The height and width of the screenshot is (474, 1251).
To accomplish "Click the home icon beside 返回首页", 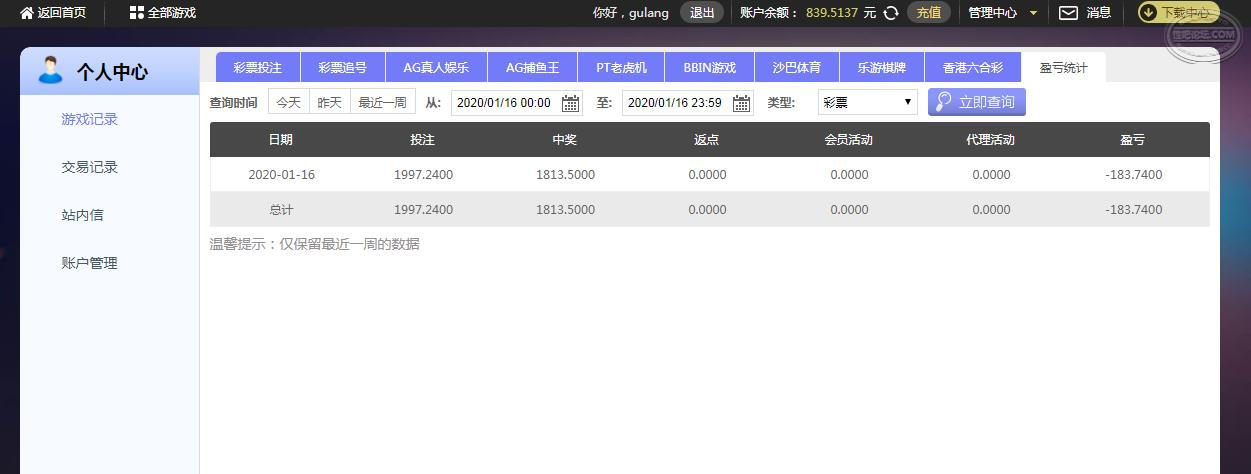I will [27, 13].
